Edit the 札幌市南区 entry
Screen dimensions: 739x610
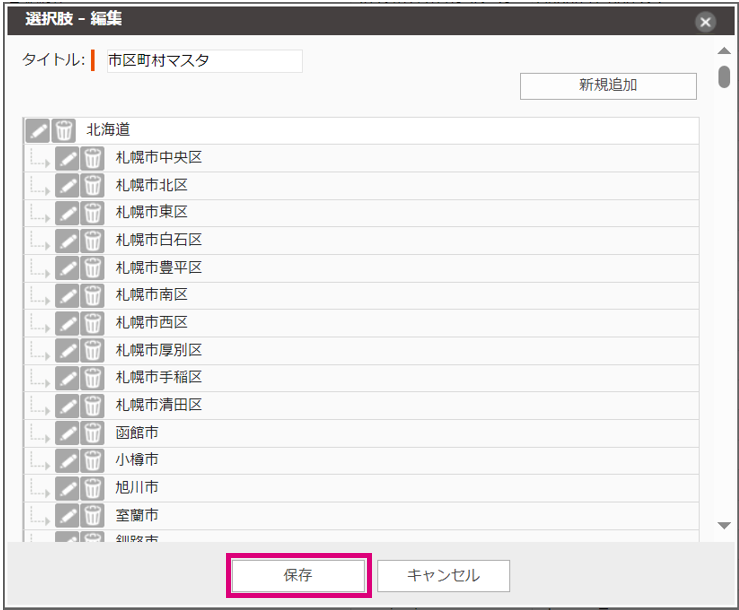coord(67,296)
